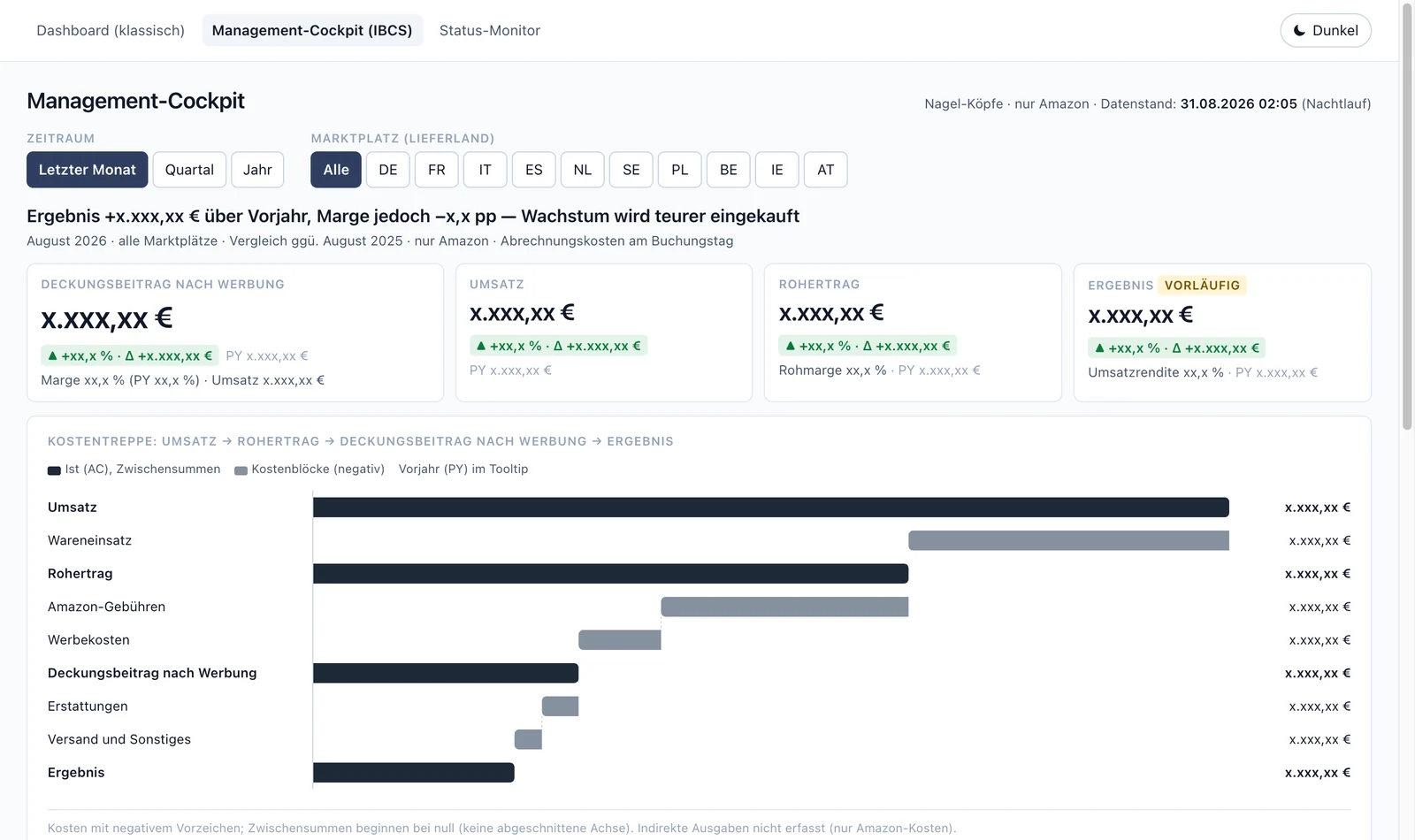
Task: Filter by marketplace ES
Action: click(534, 170)
